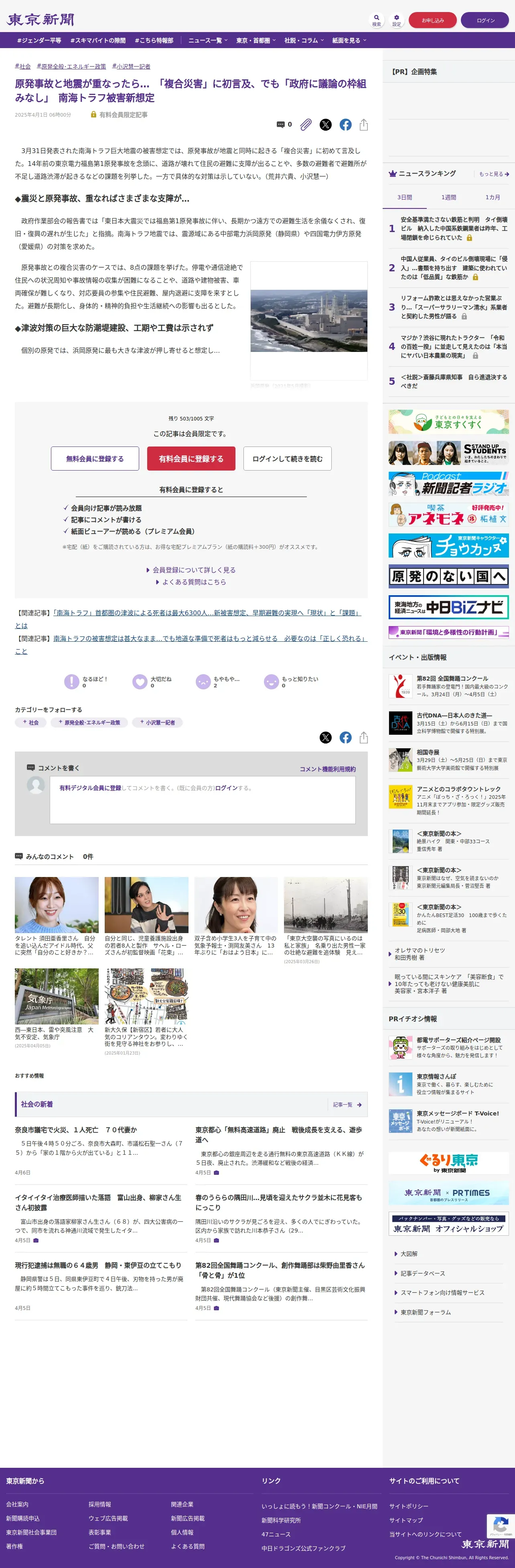
Task: Open サイトポリシー footer link
Action: click(x=408, y=1505)
